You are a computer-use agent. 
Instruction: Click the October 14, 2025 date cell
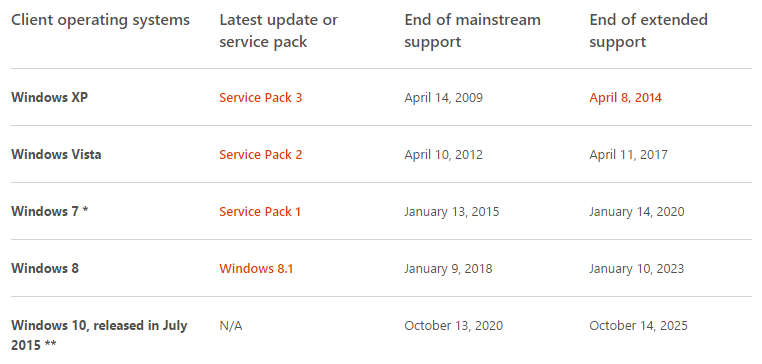639,326
